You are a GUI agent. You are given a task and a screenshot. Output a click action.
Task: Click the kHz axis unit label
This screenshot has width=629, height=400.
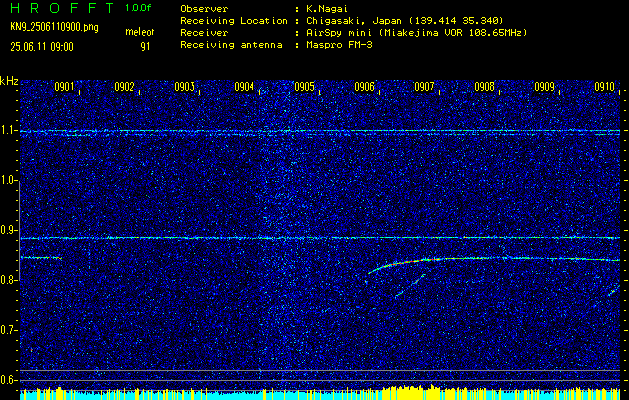click(9, 81)
